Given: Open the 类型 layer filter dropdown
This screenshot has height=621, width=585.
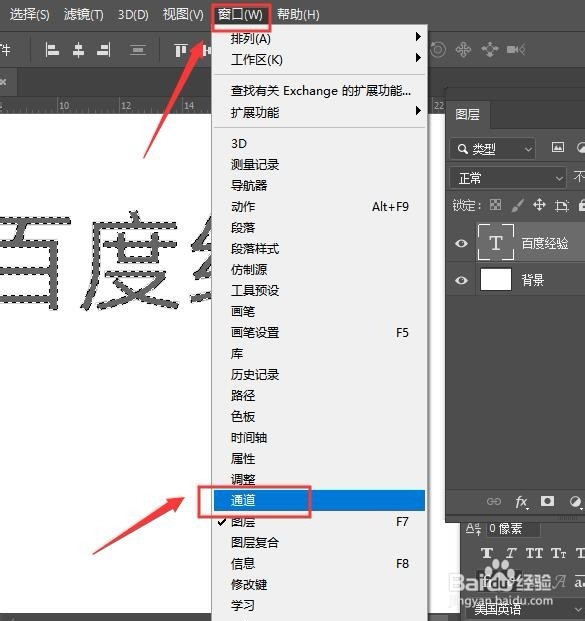Looking at the screenshot, I should 493,149.
